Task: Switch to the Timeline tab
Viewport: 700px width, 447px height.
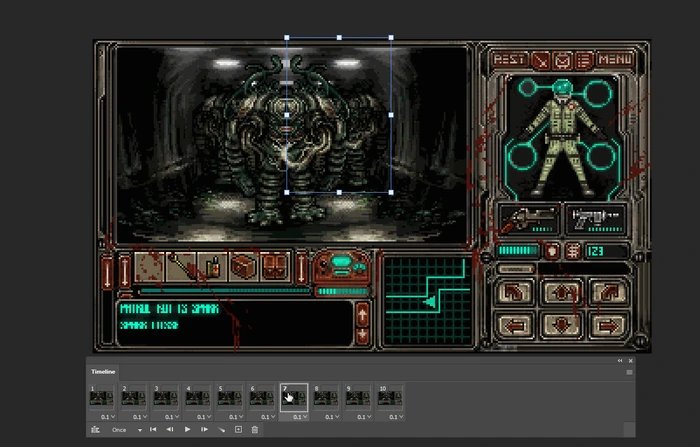Action: 104,371
